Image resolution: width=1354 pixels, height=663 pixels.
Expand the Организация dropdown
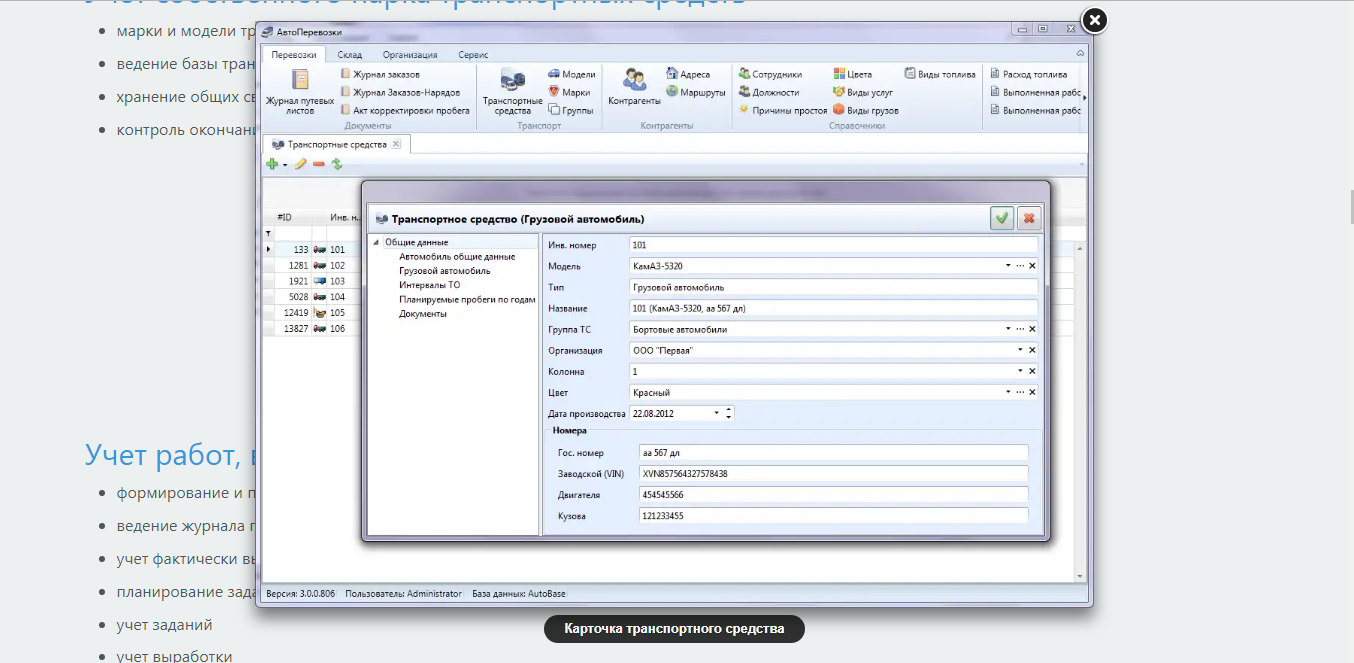click(1020, 350)
